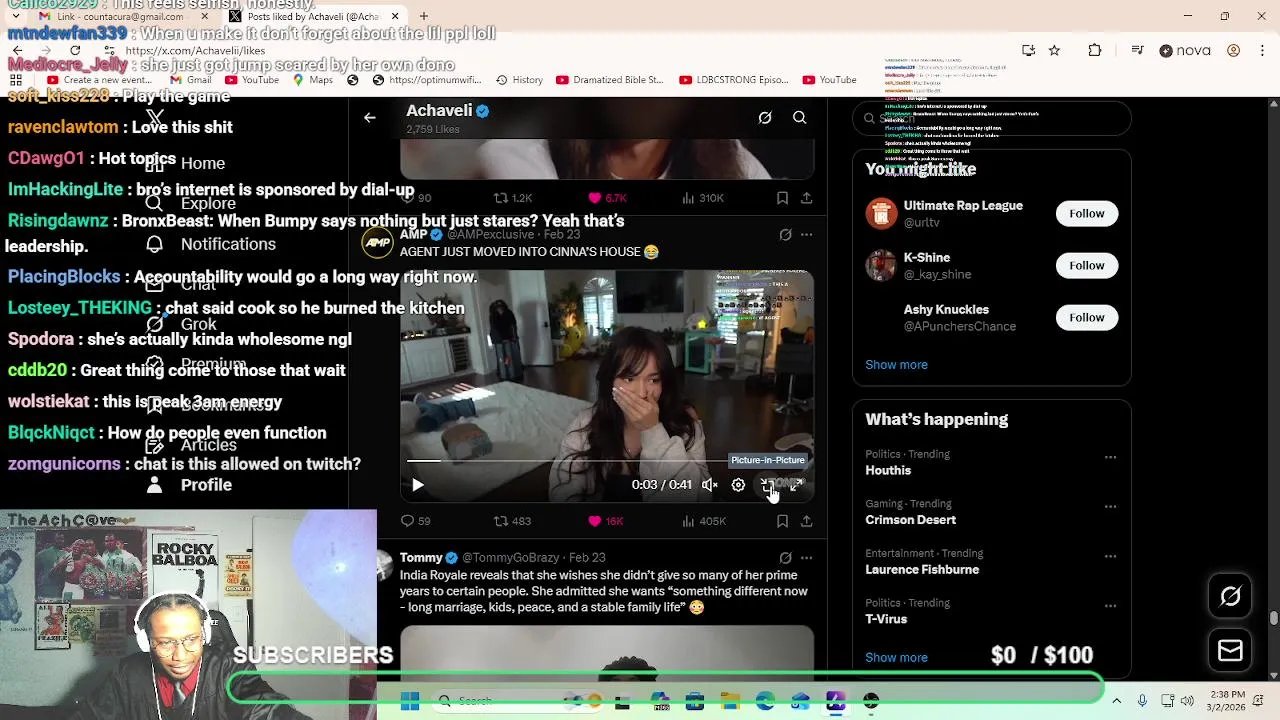
Task: View analytics of top post (310K views)
Action: 702,198
